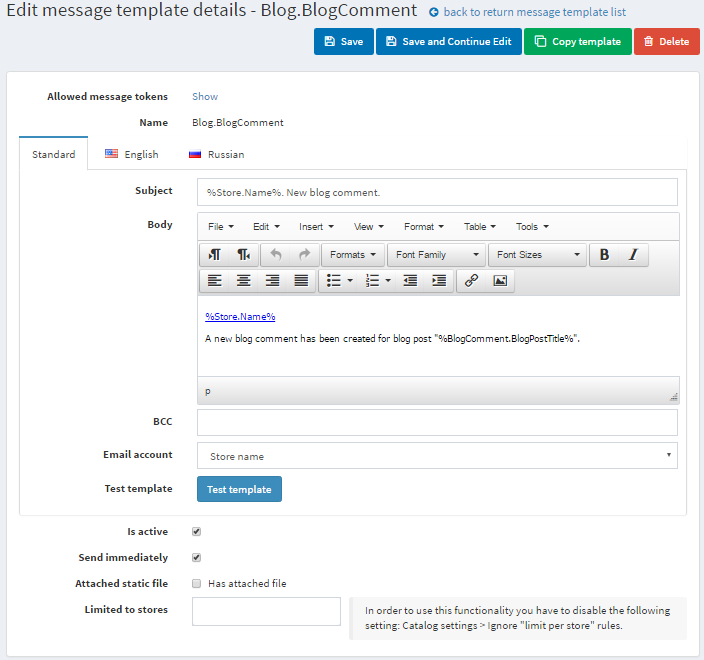Toggle bold formatting in the body editor
Viewport: 704px width, 660px height.
click(x=604, y=255)
